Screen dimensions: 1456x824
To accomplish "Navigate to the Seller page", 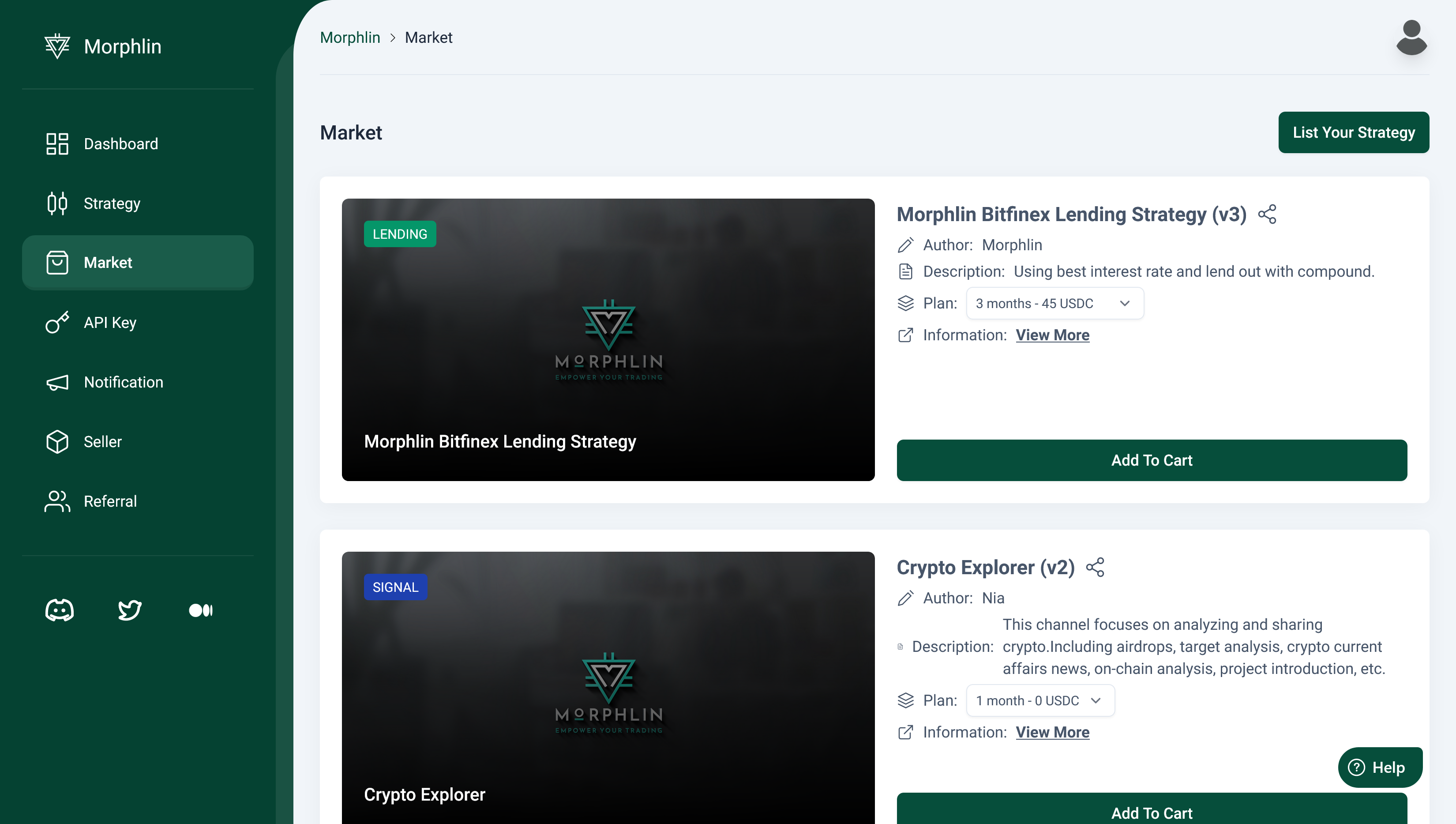I will tap(102, 441).
